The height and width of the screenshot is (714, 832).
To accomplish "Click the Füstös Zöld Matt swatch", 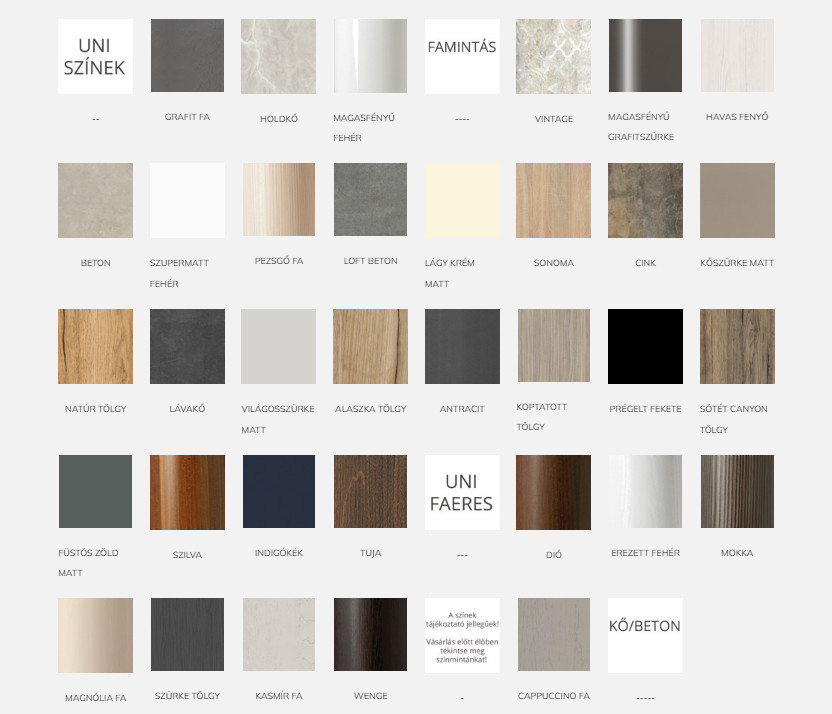I will (95, 491).
